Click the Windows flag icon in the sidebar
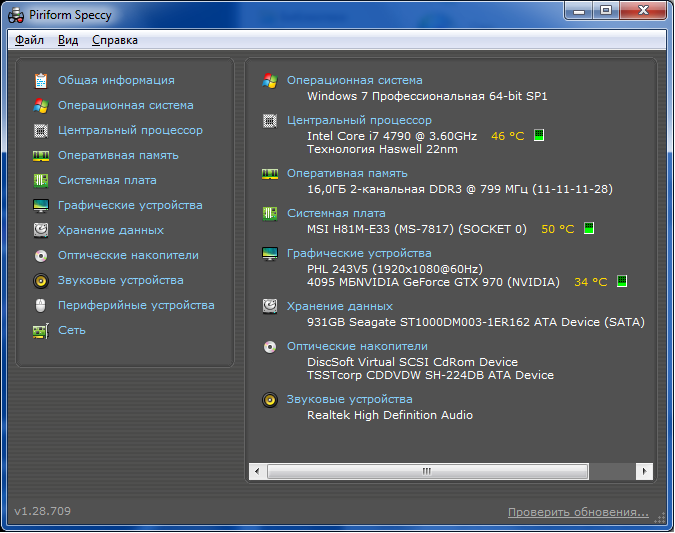The height and width of the screenshot is (533, 675). point(41,105)
